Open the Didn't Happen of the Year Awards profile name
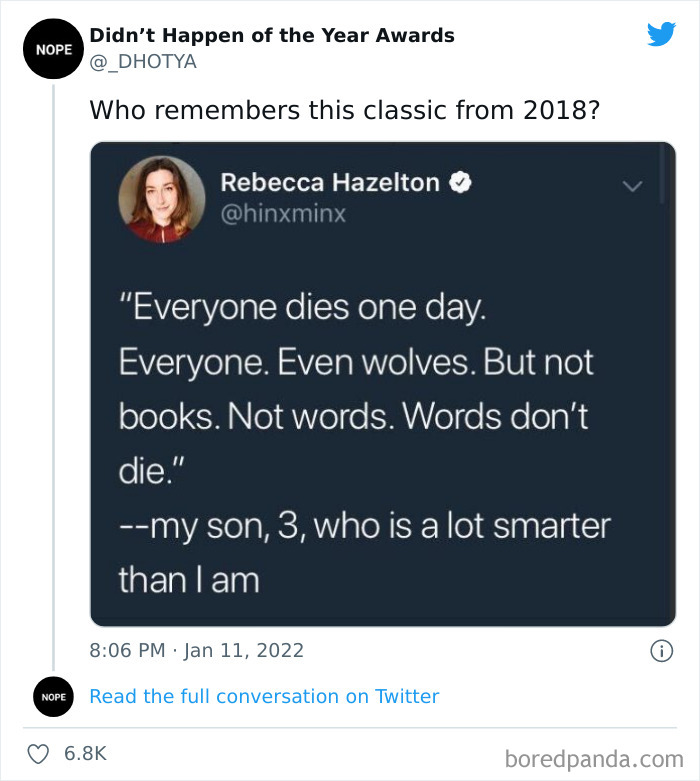Image resolution: width=700 pixels, height=781 pixels. pyautogui.click(x=272, y=36)
